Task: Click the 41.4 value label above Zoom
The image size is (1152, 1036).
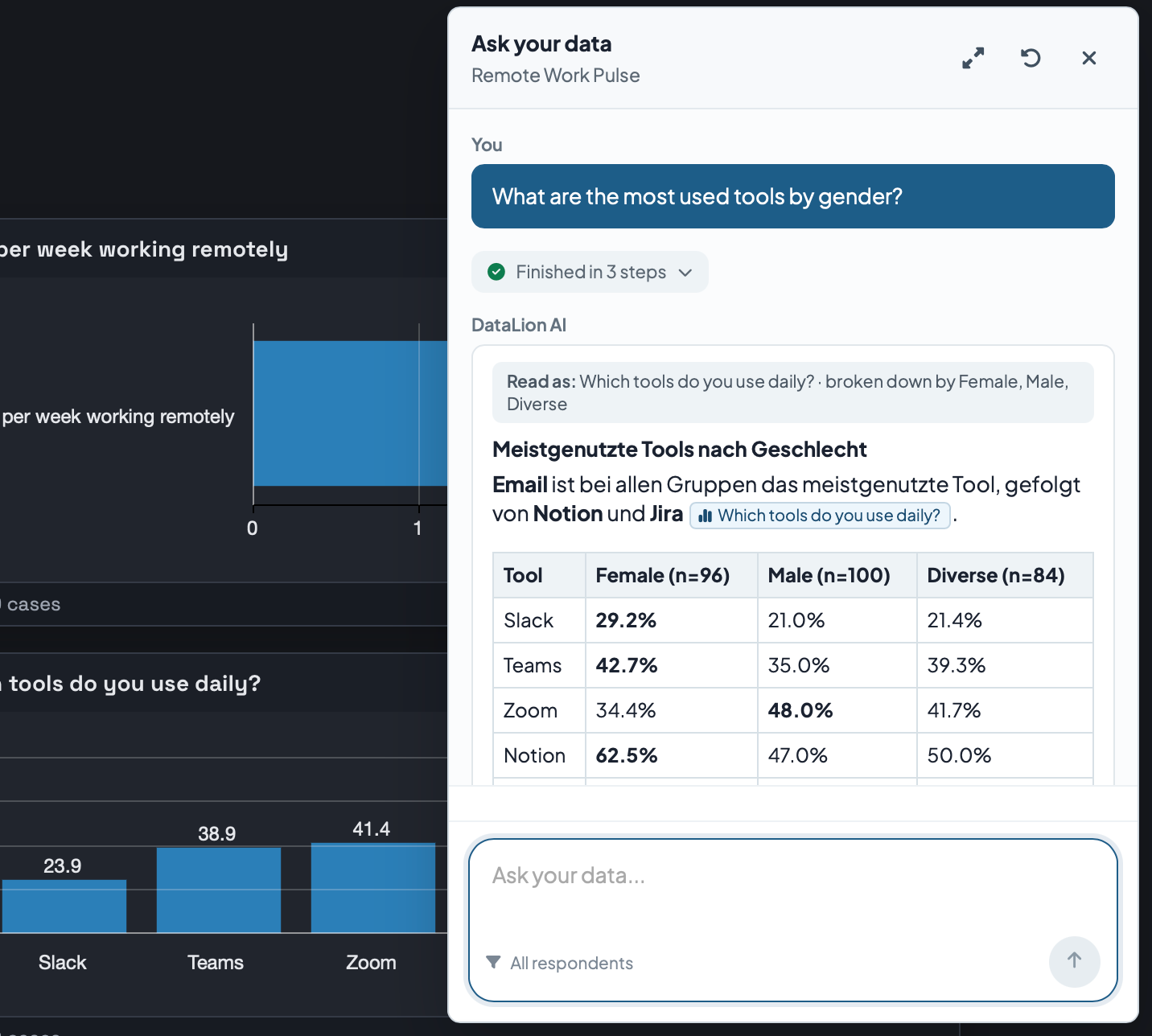Action: 372,829
